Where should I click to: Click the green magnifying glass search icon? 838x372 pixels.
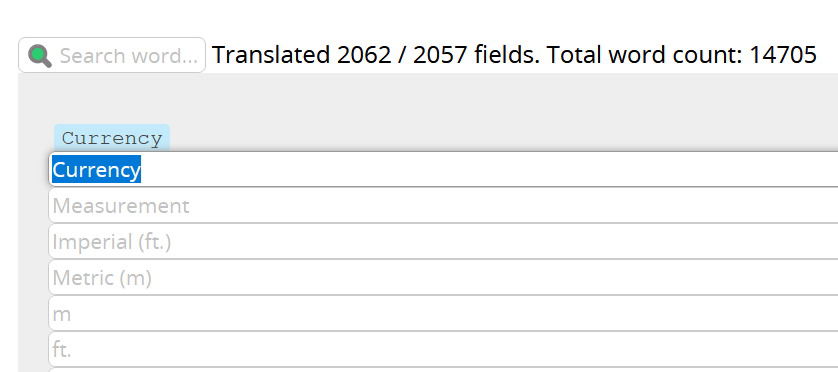click(x=40, y=56)
